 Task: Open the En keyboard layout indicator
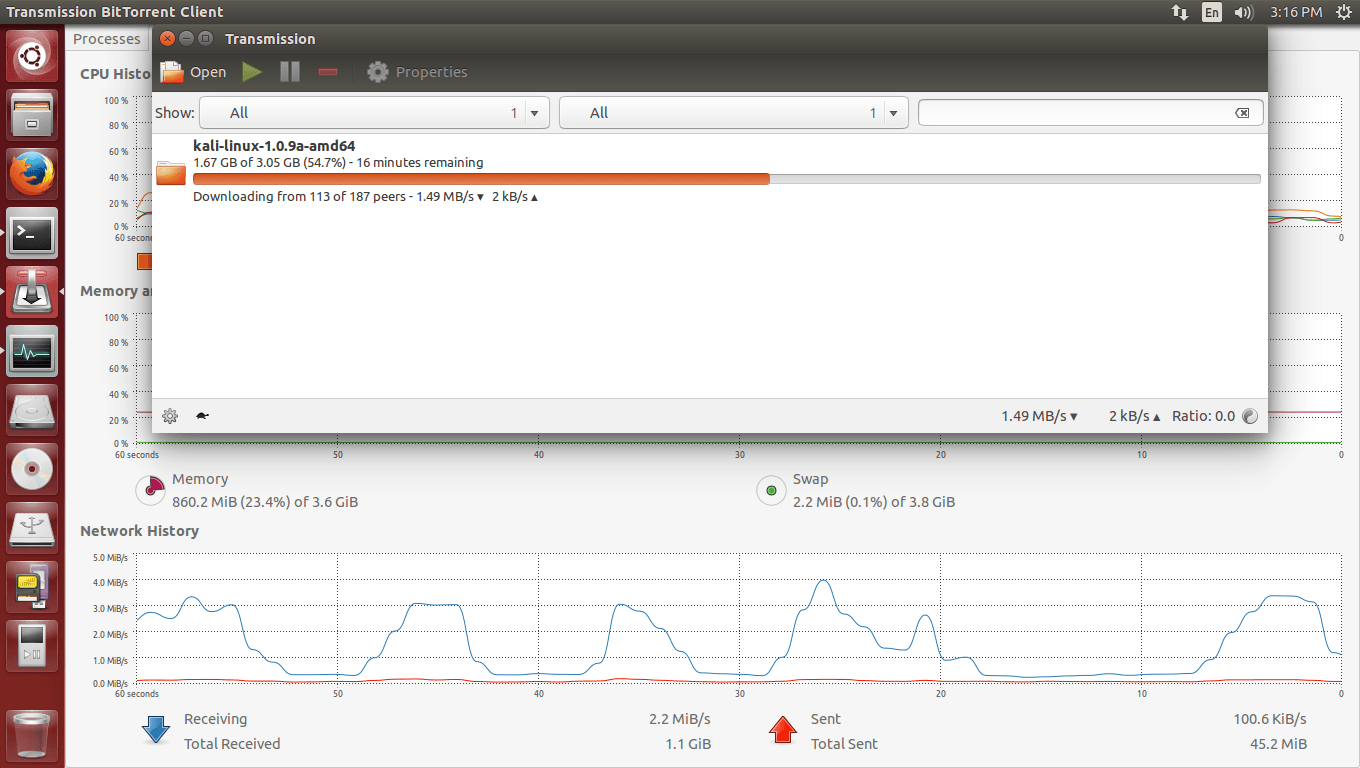pyautogui.click(x=1212, y=12)
